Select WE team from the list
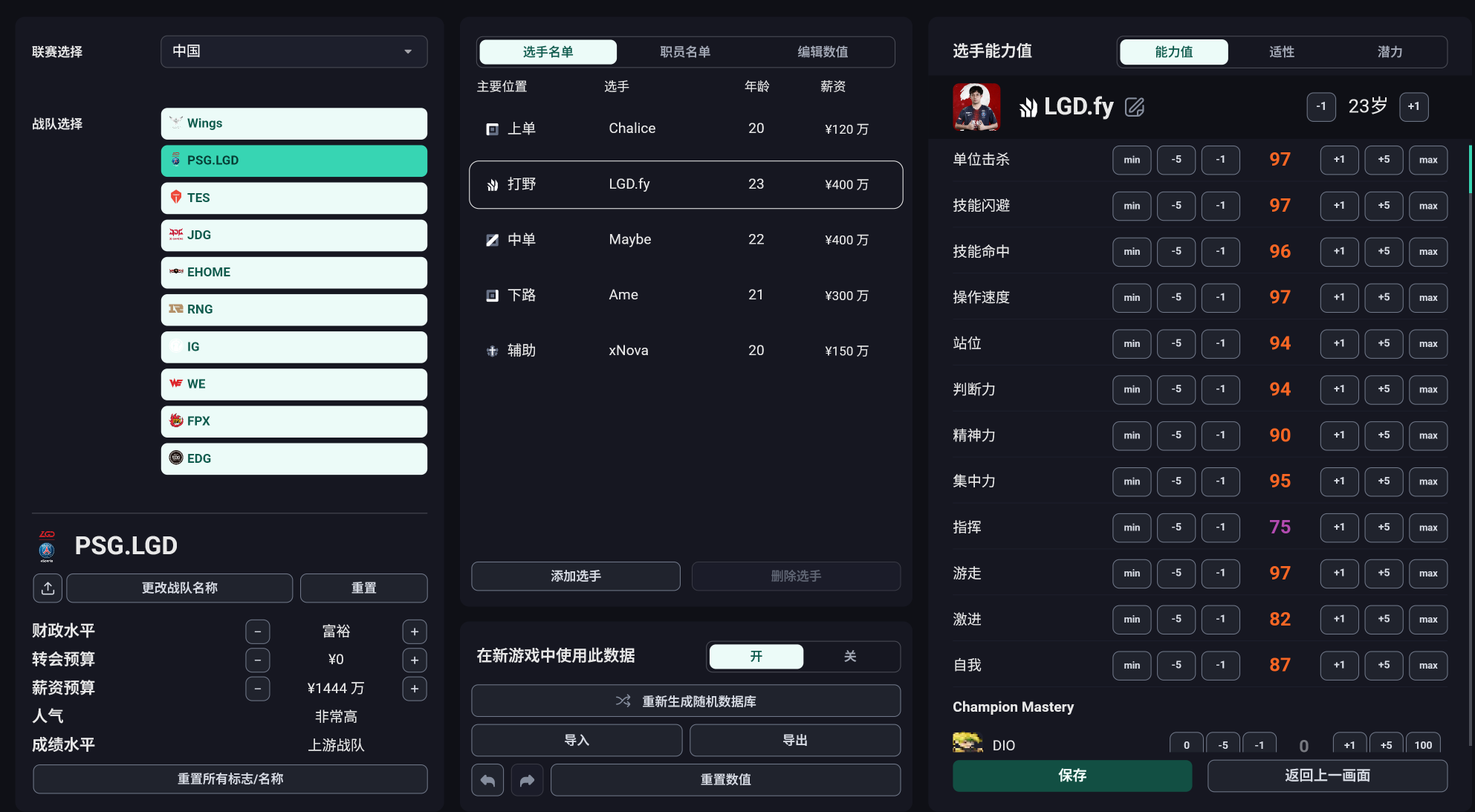The image size is (1475, 812). 294,384
